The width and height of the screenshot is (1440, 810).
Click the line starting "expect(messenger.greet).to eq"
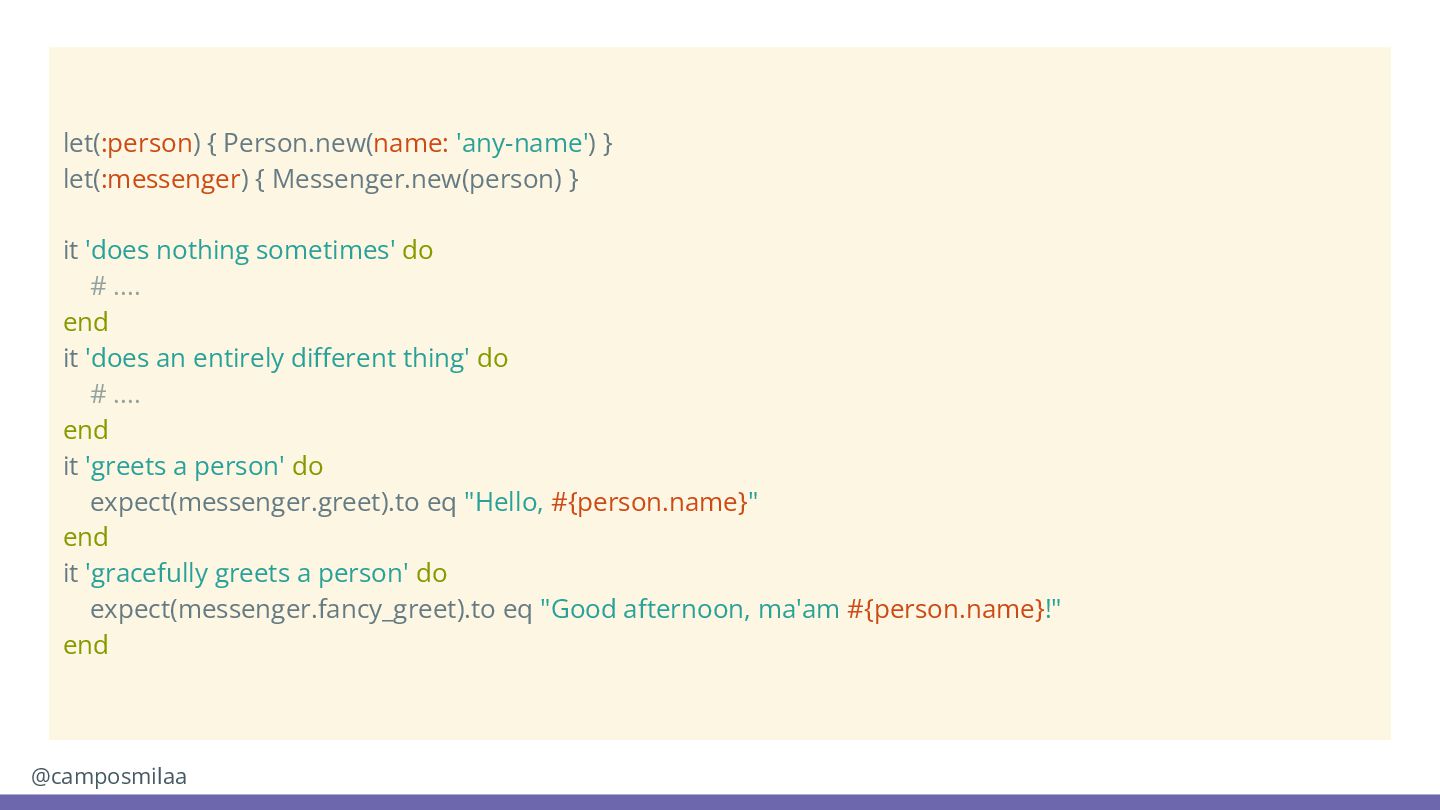tap(424, 502)
